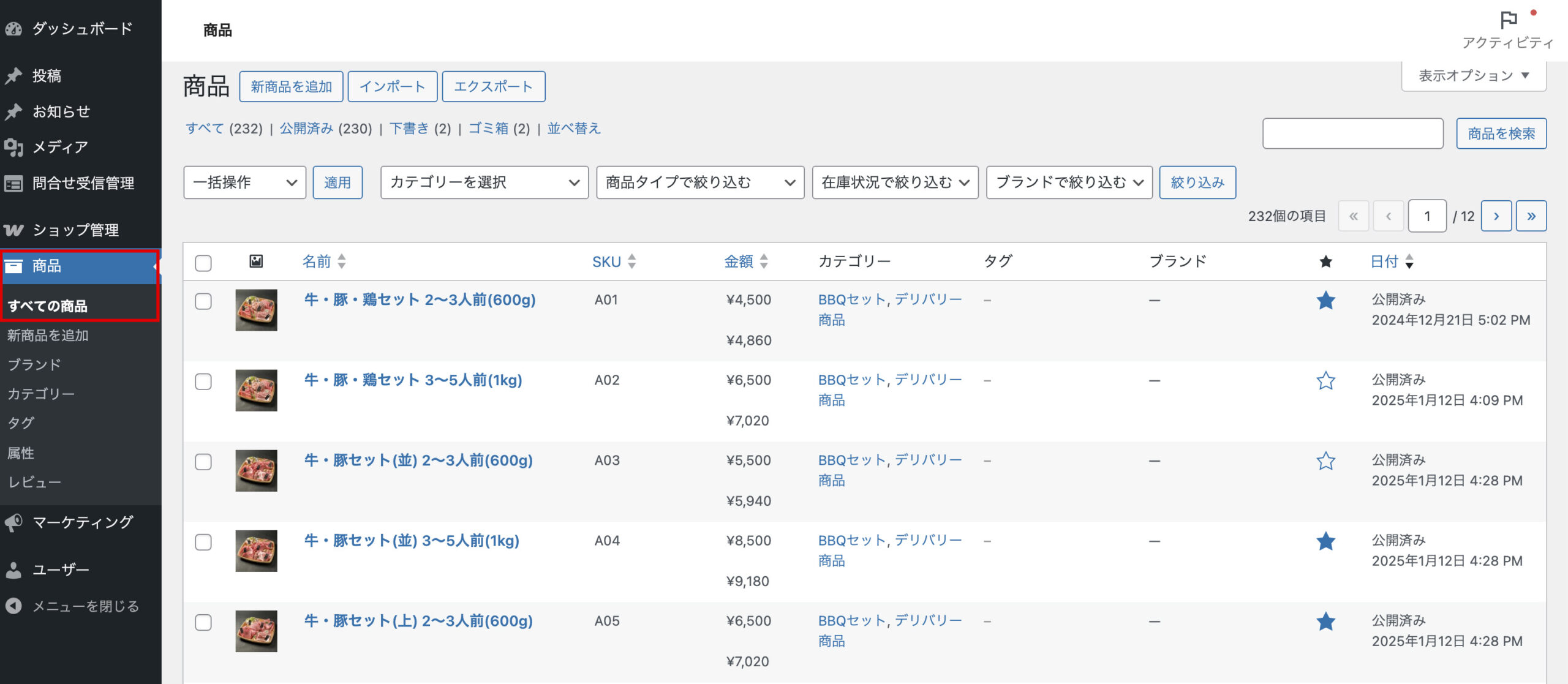Expand the カテゴリーを選択 dropdown
Screen dimensions: 1568x684
tap(484, 182)
